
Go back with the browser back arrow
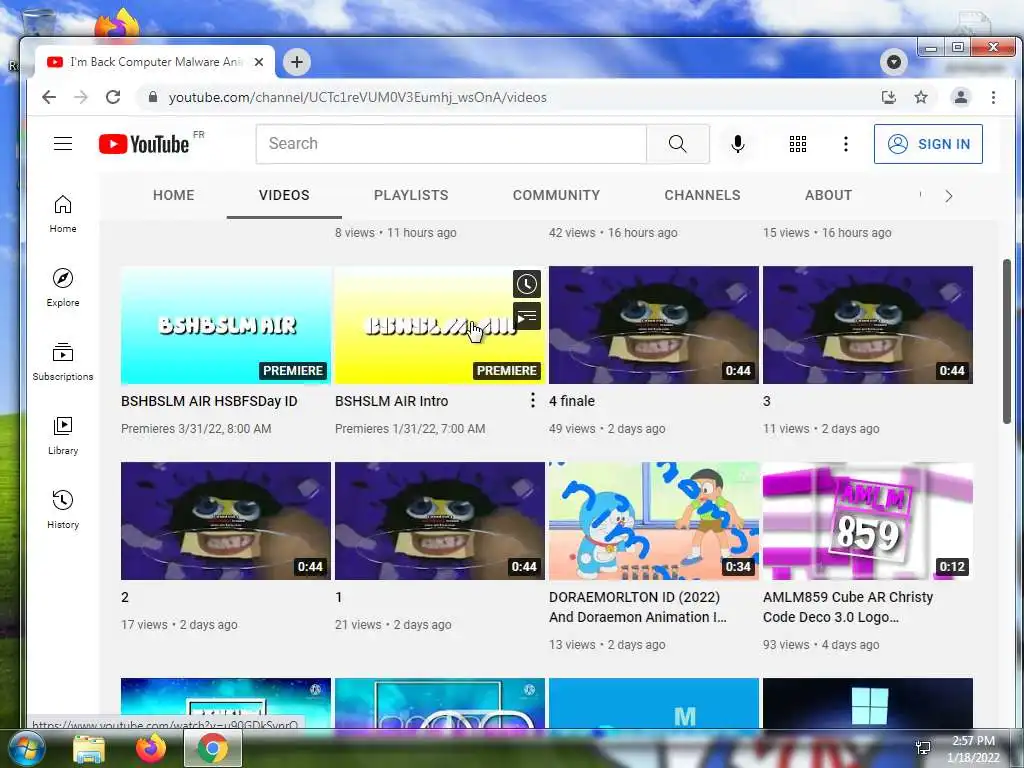49,97
